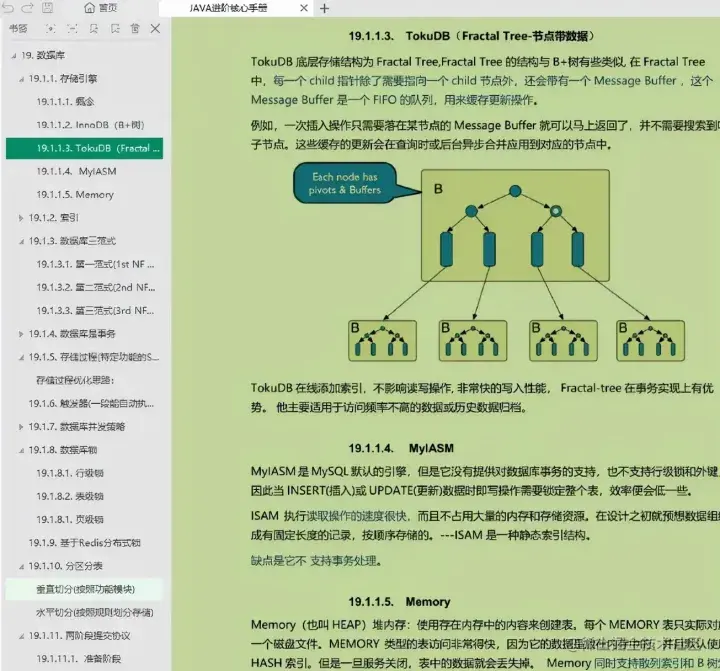Open bookmark 19.1.7. 数据库并发策略
The height and width of the screenshot is (671, 720).
[77, 427]
